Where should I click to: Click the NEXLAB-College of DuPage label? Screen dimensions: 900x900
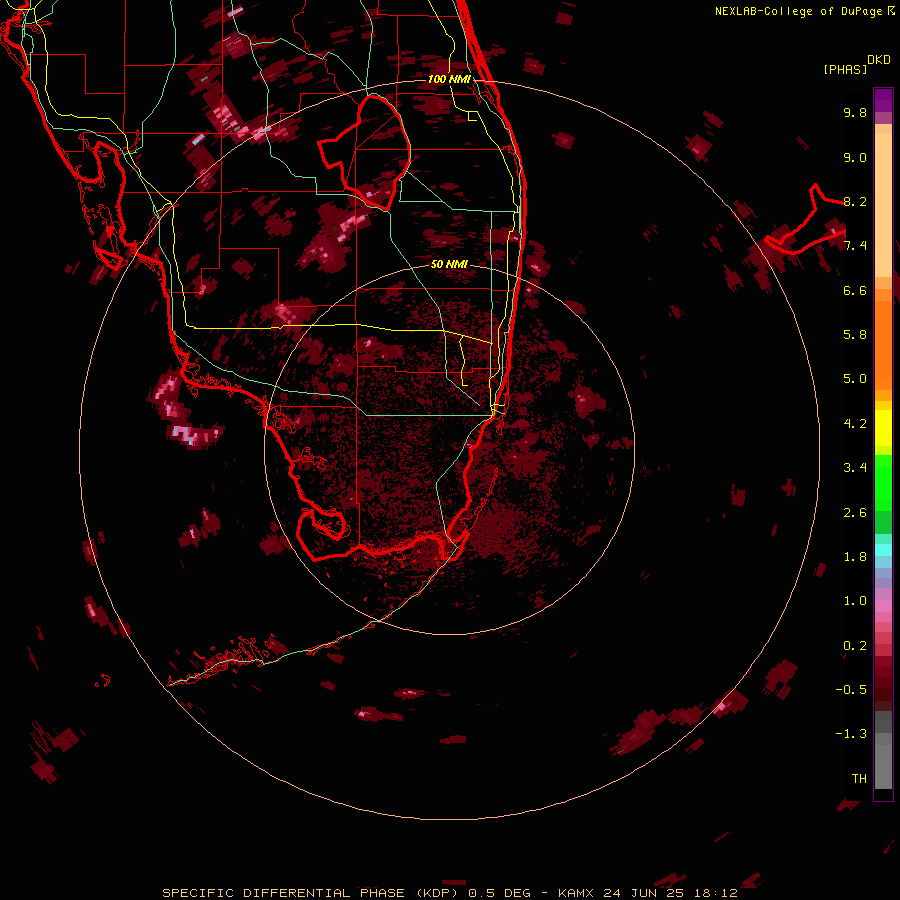pos(801,11)
